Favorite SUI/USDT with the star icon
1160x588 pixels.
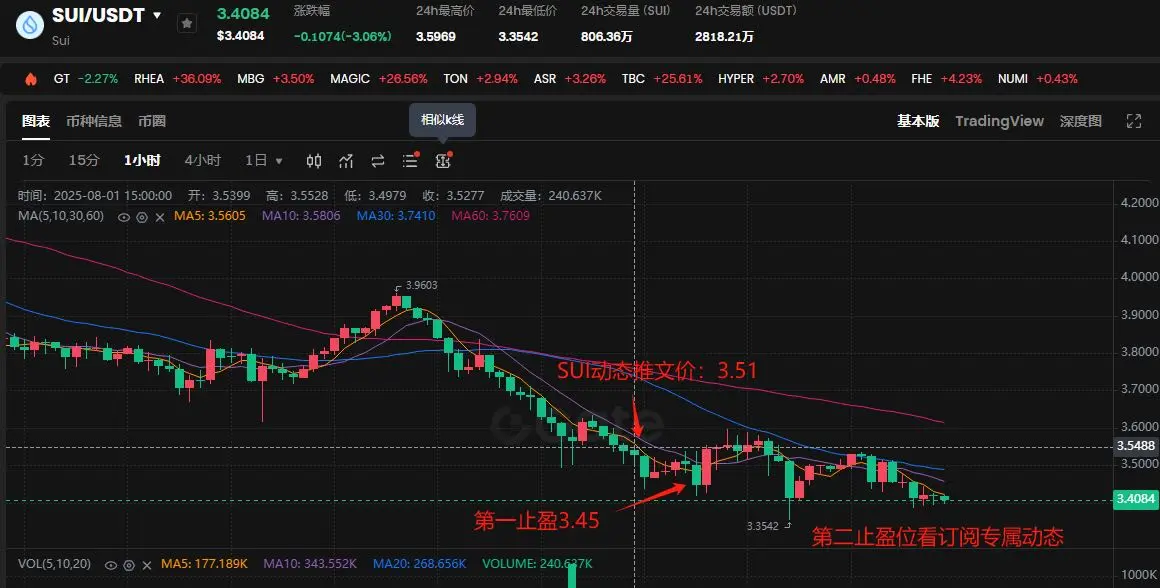point(187,24)
